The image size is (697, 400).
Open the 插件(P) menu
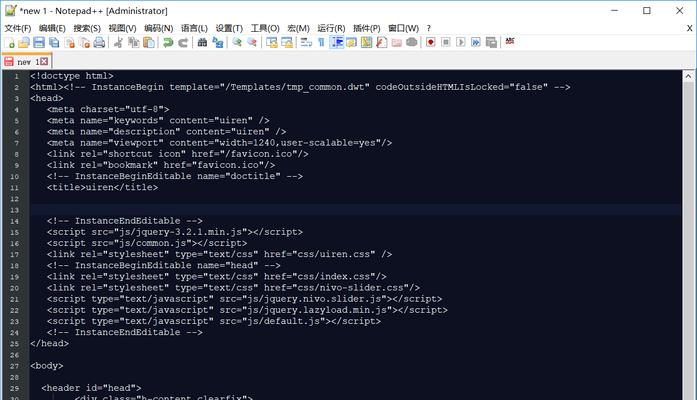pyautogui.click(x=367, y=28)
